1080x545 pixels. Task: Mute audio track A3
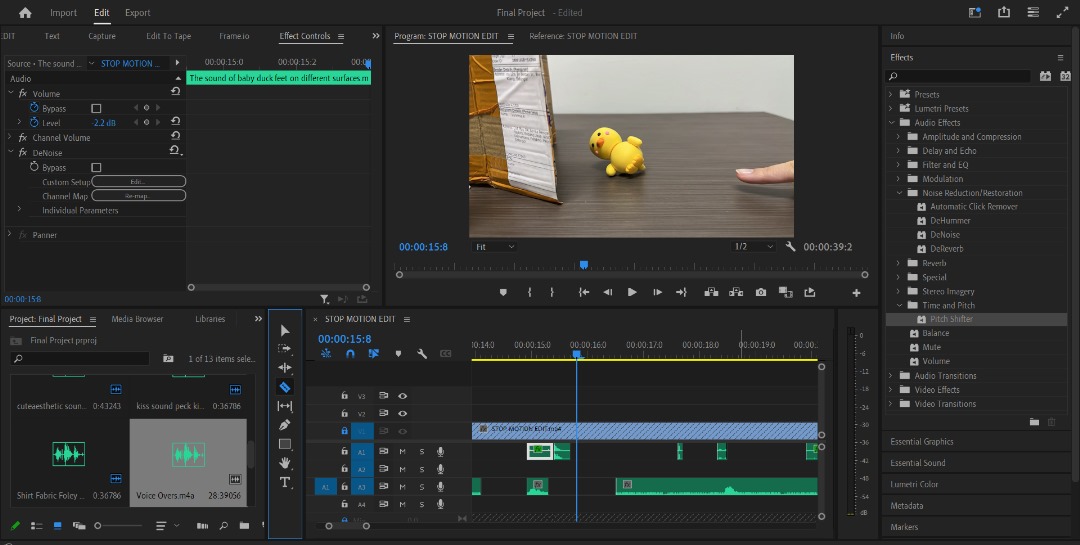coord(402,486)
